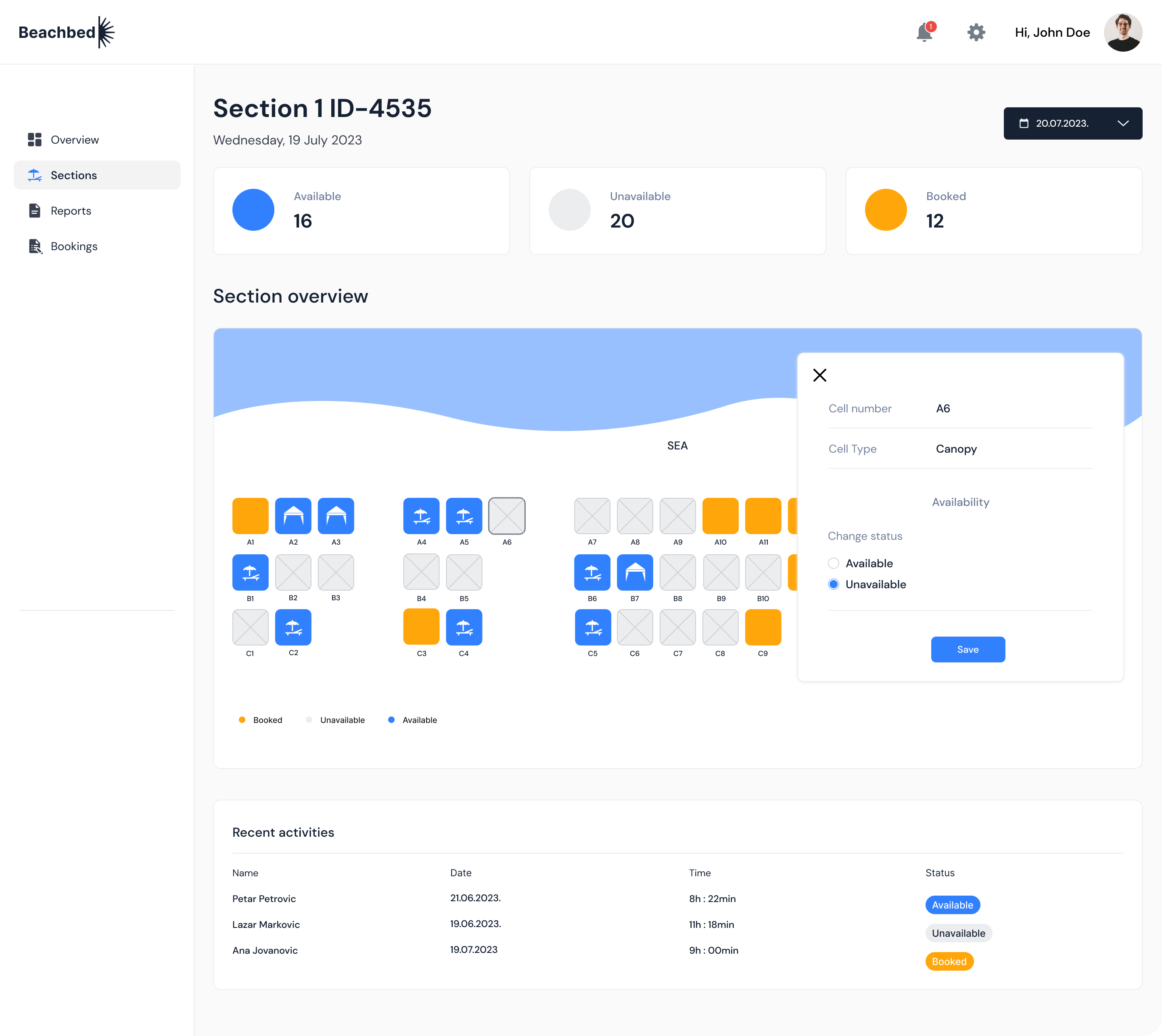Click Ana Jovanovic activity row name

265,950
